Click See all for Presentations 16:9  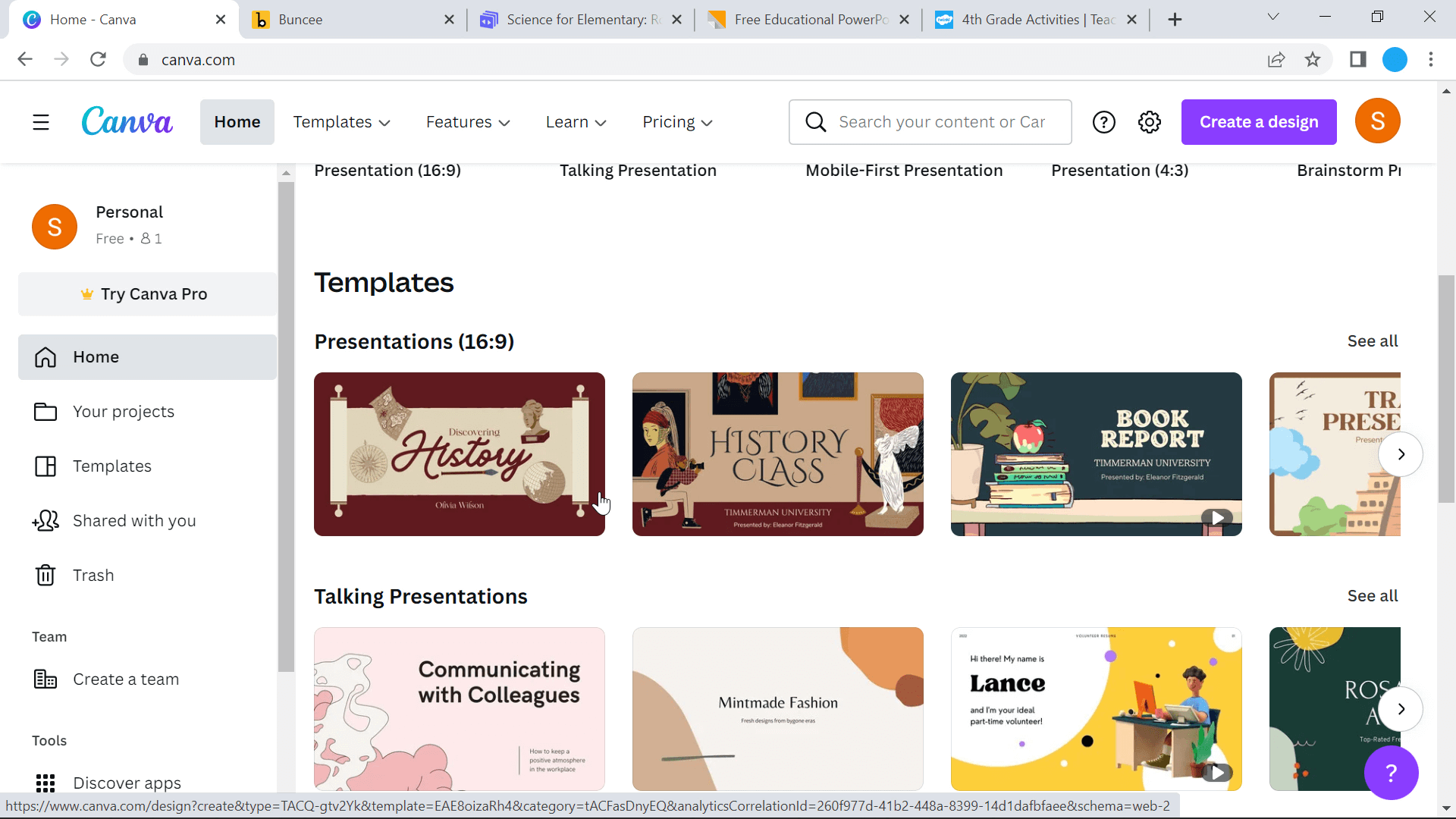pyautogui.click(x=1373, y=341)
